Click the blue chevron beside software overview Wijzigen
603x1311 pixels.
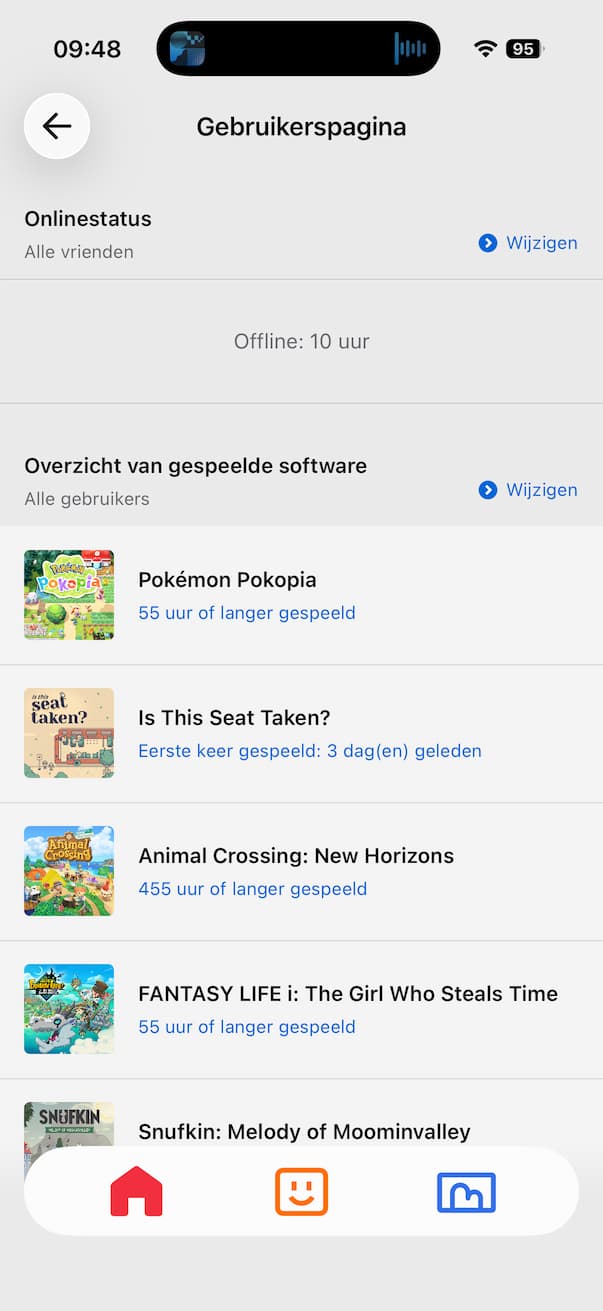[x=488, y=490]
